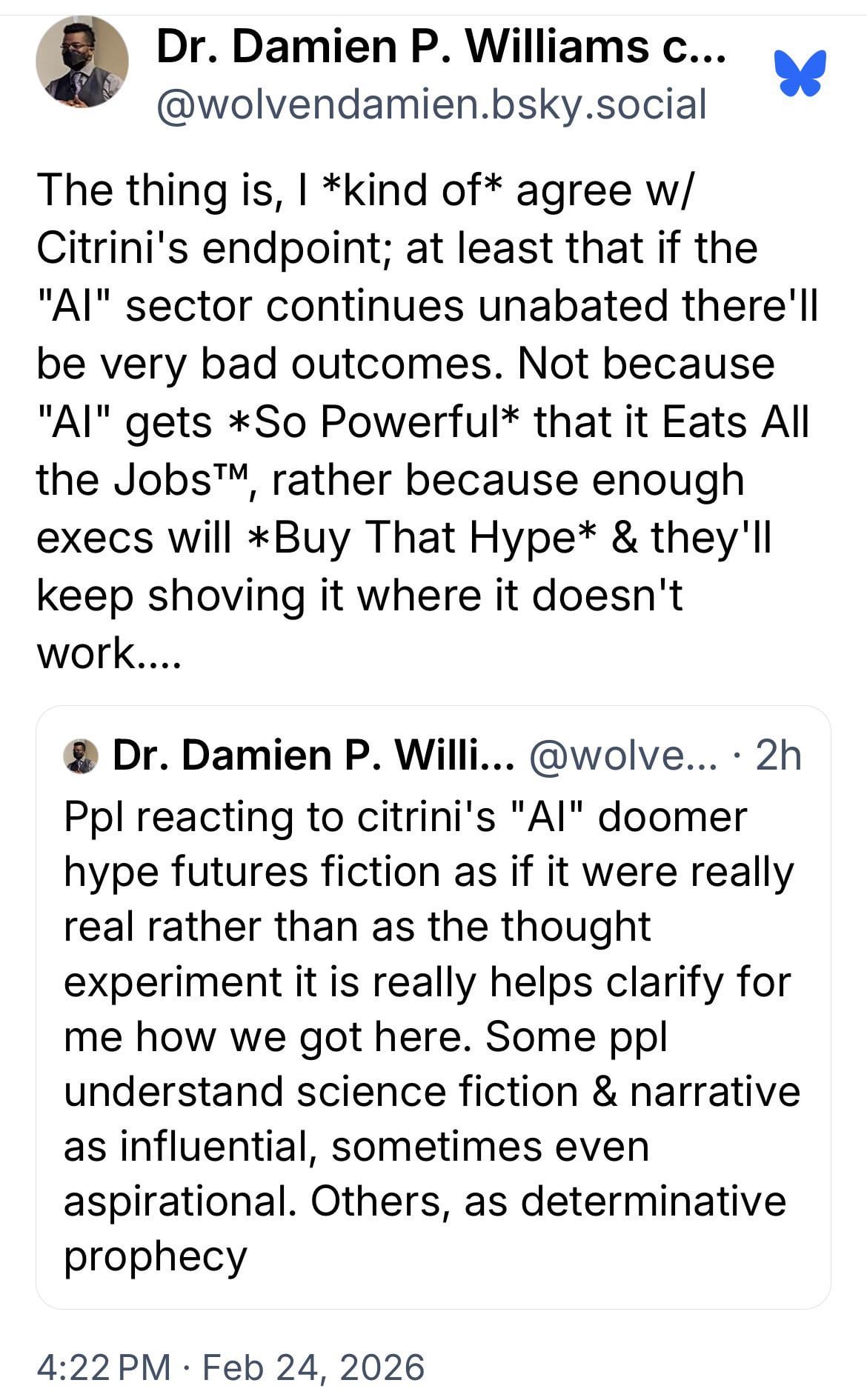Open the quoted author name "Dr. Damien P. Willi..."
This screenshot has width=867, height=1400.
point(312,756)
